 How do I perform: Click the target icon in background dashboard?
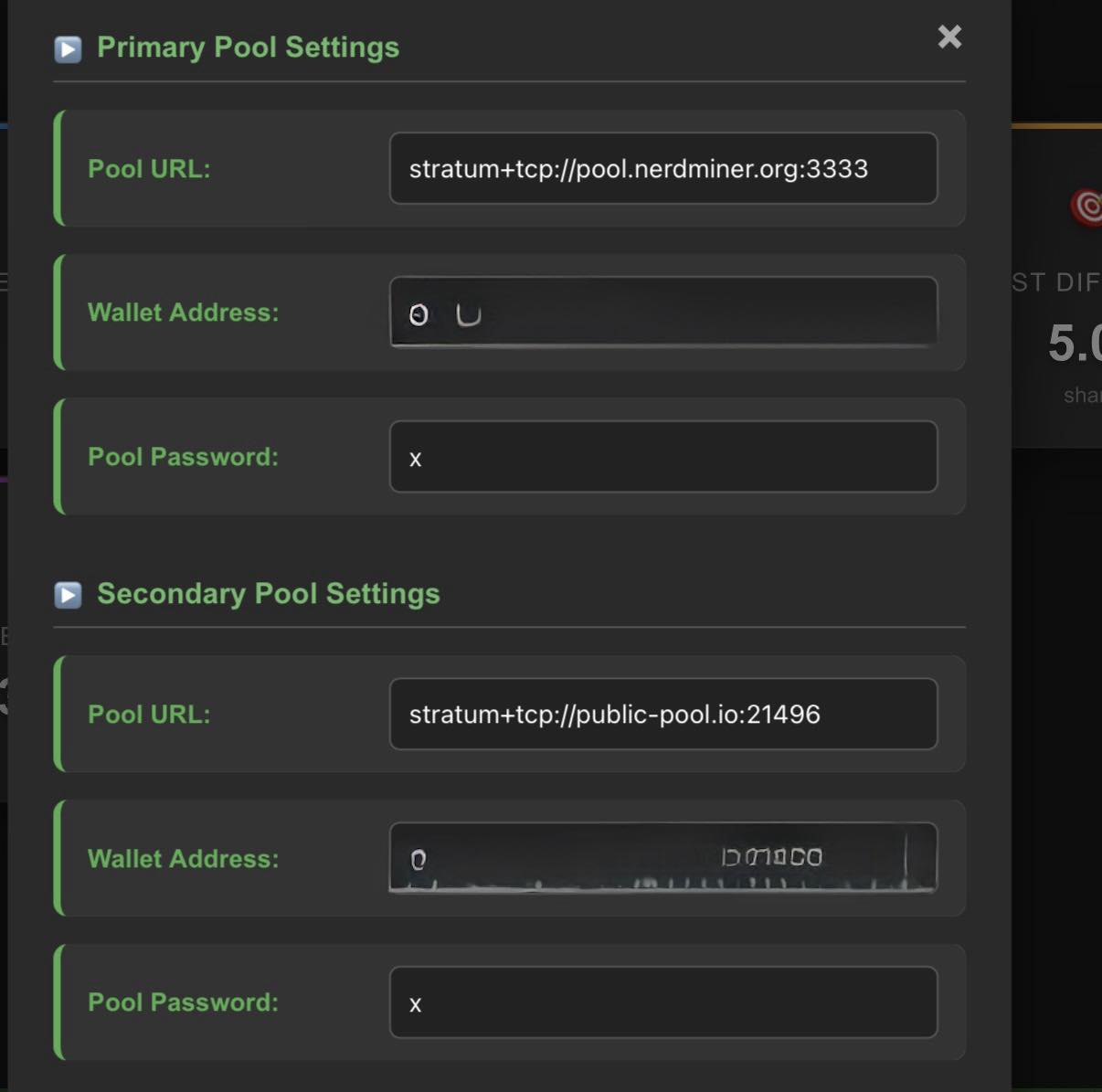click(x=1087, y=207)
